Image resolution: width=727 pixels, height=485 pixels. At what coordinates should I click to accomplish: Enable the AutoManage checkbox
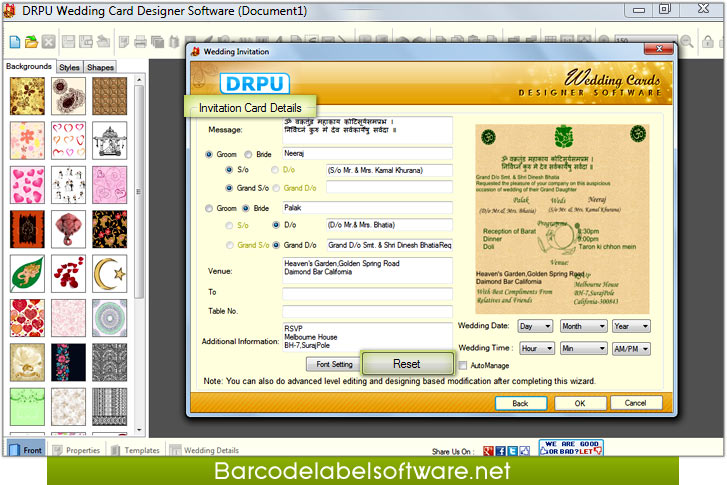463,365
